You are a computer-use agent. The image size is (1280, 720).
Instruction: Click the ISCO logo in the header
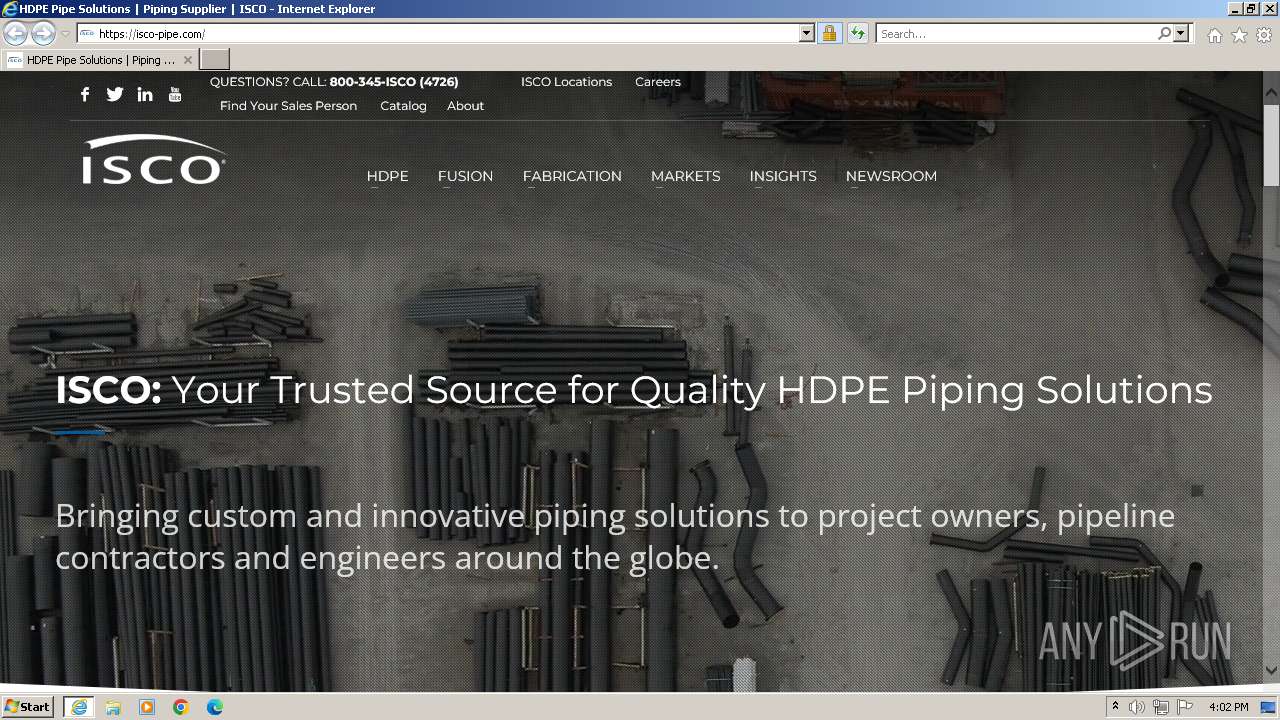point(154,161)
